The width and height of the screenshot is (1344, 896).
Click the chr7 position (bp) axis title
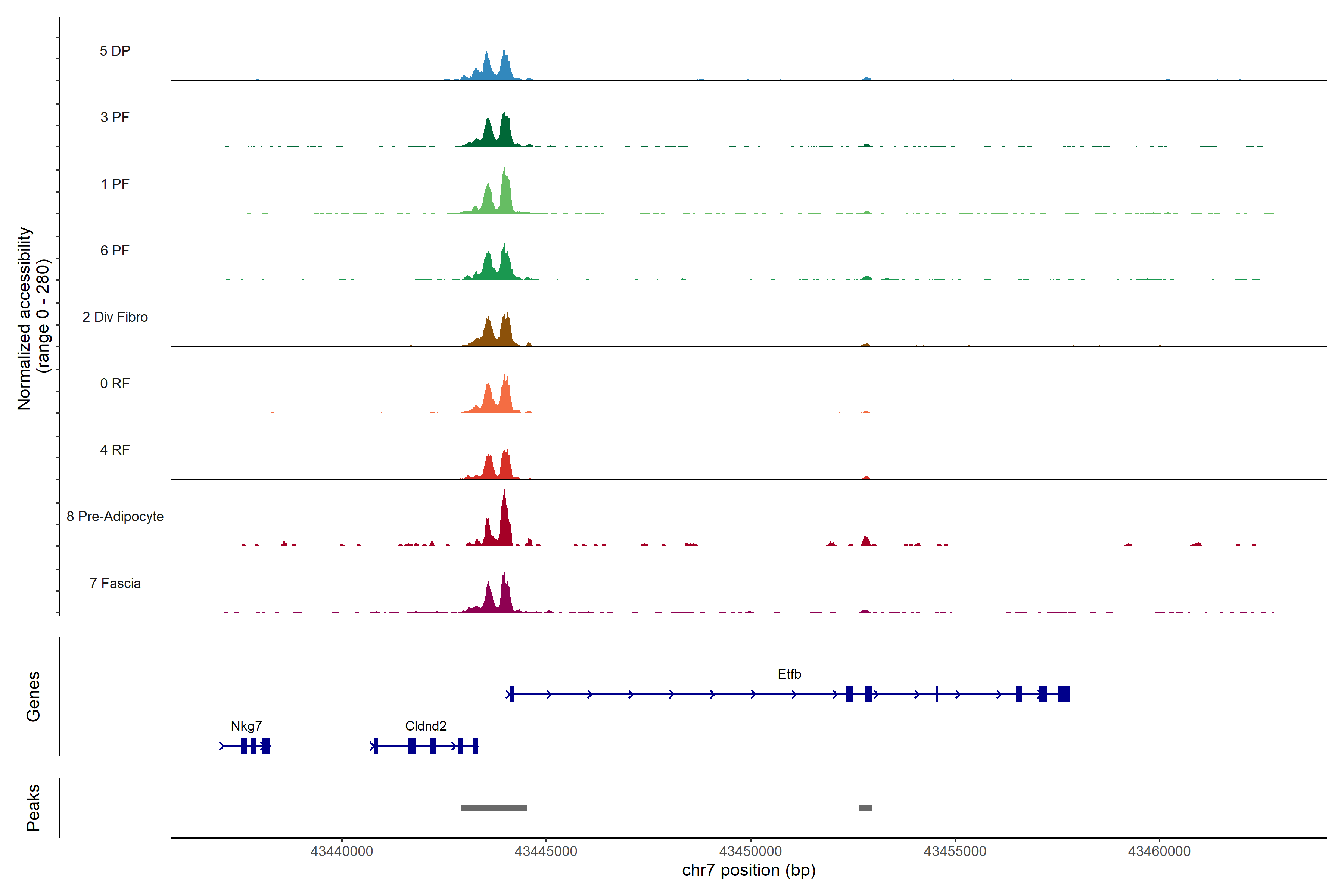coord(749,871)
